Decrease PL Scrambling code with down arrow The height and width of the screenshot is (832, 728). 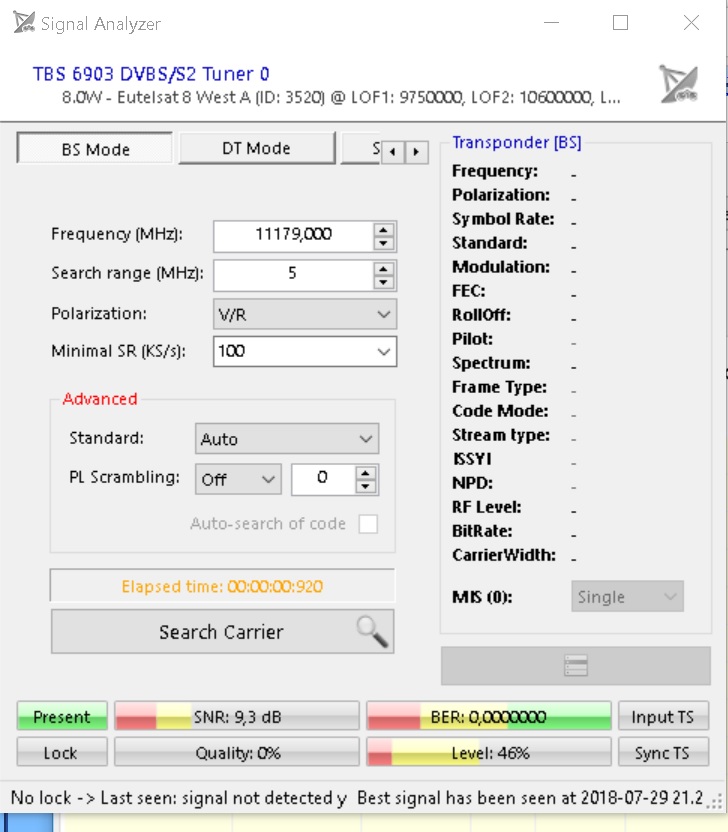(365, 486)
